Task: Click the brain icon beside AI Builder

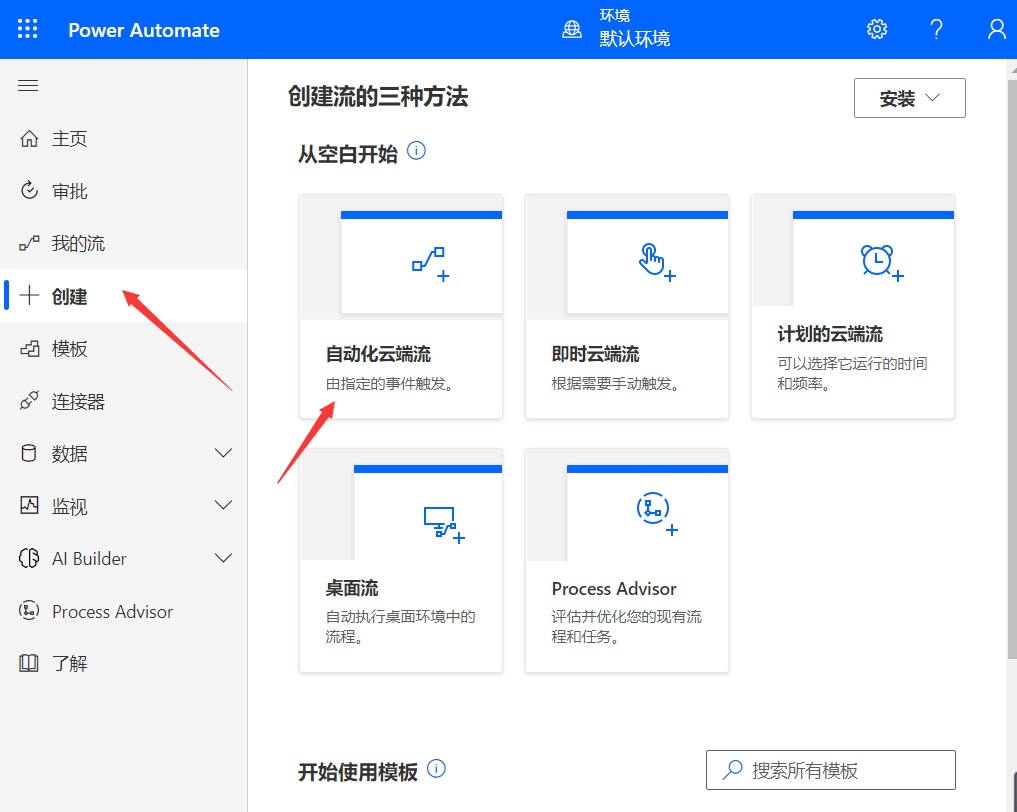Action: [29, 558]
